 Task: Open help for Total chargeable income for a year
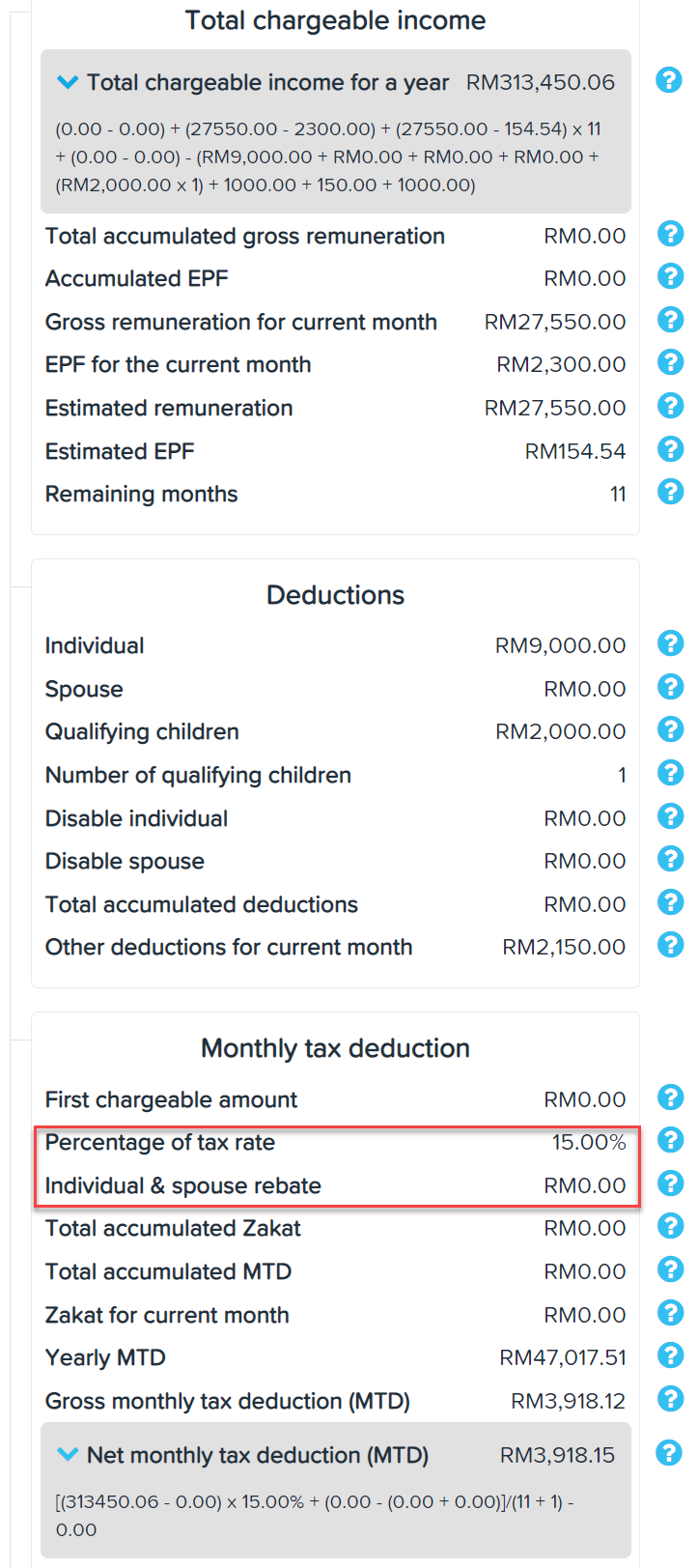669,80
